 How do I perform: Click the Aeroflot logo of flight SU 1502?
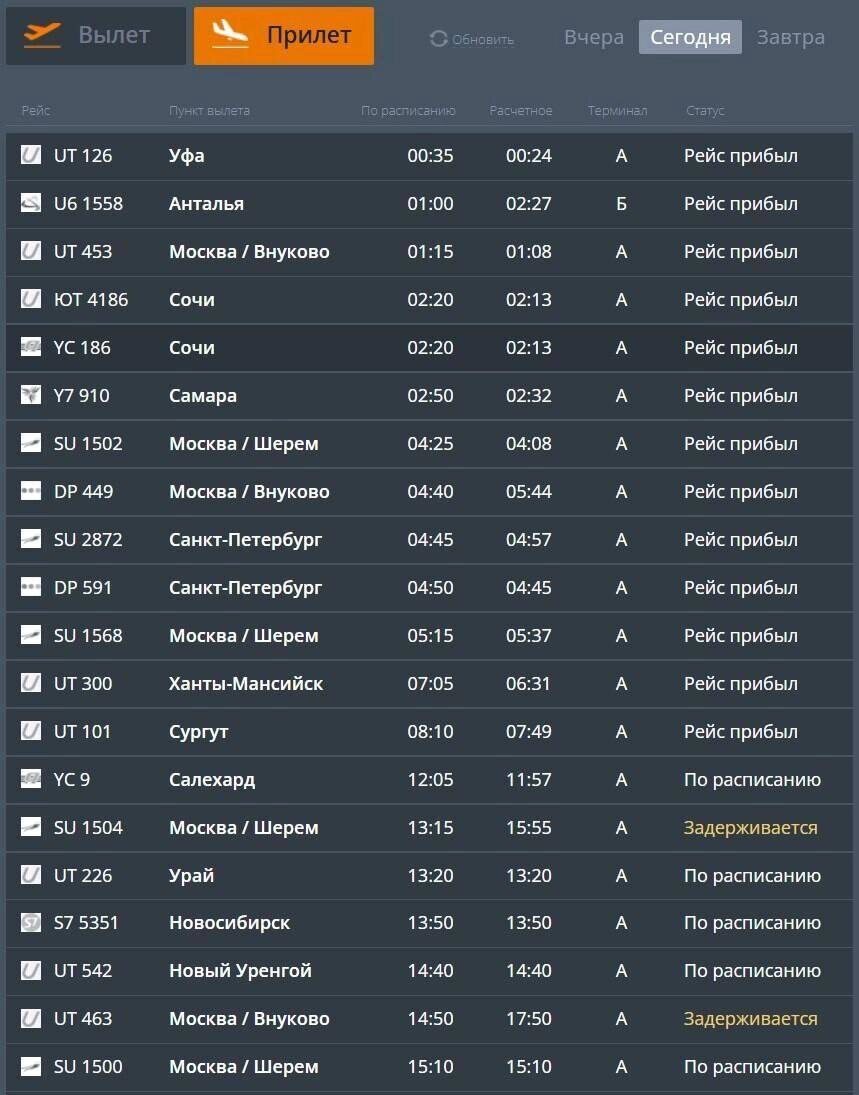(31, 443)
